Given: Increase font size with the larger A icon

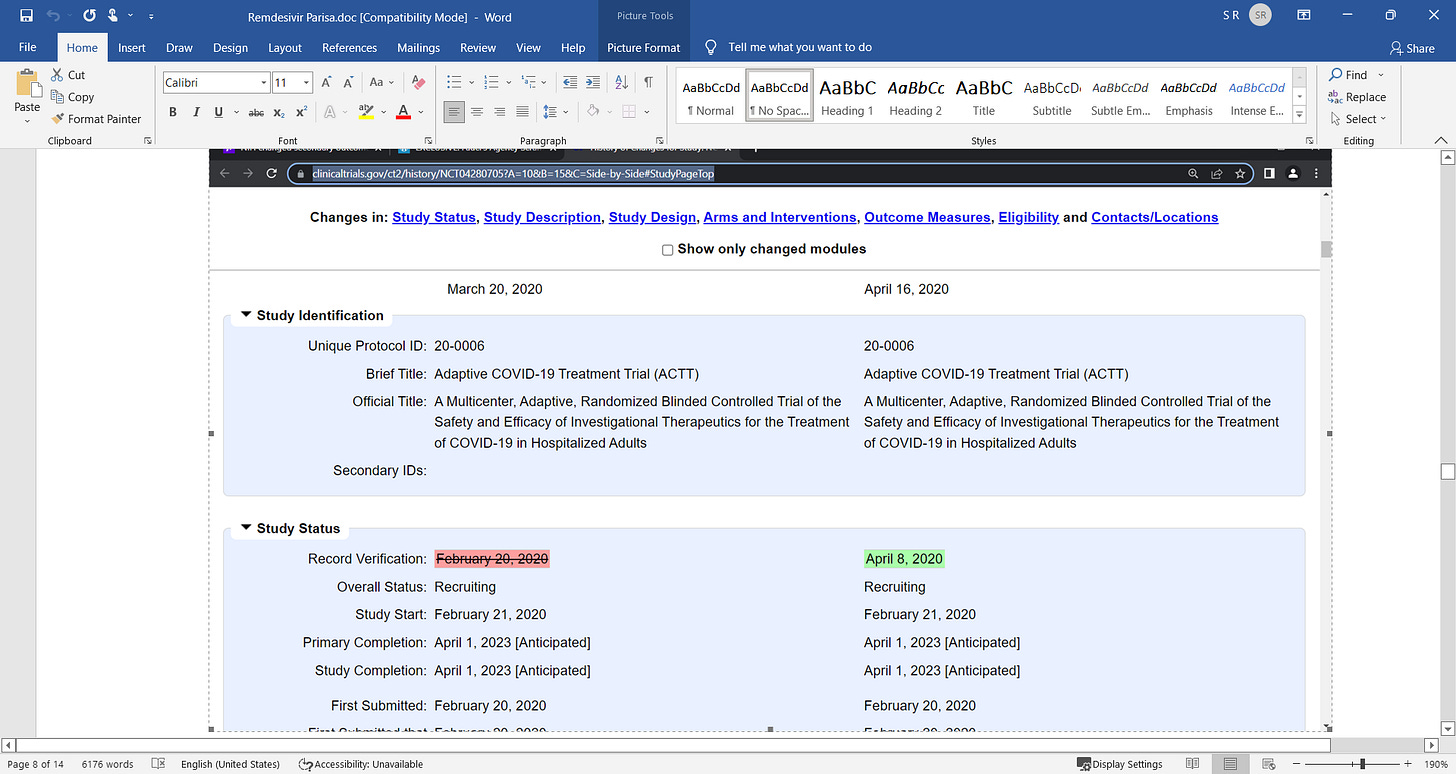Looking at the screenshot, I should (x=326, y=82).
